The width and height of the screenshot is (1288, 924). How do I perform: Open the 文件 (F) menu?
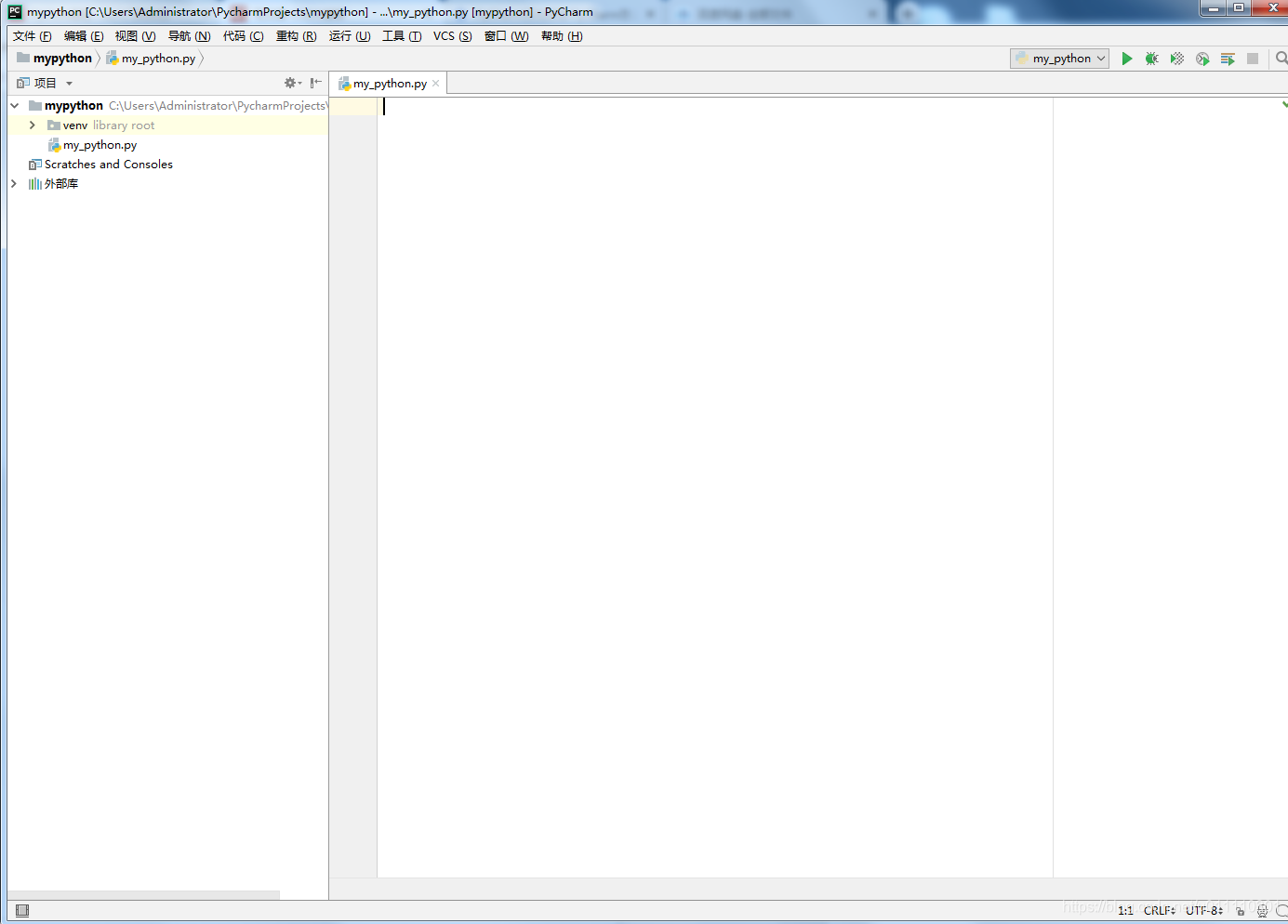click(x=33, y=36)
